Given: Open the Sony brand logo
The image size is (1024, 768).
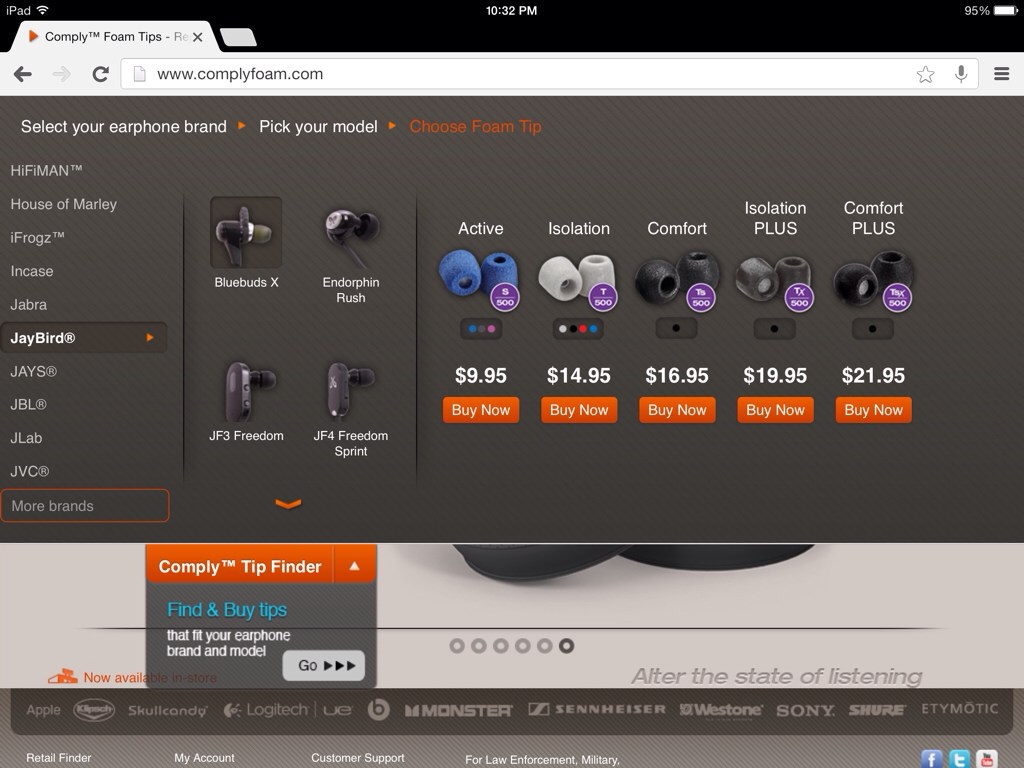Looking at the screenshot, I should tap(805, 711).
